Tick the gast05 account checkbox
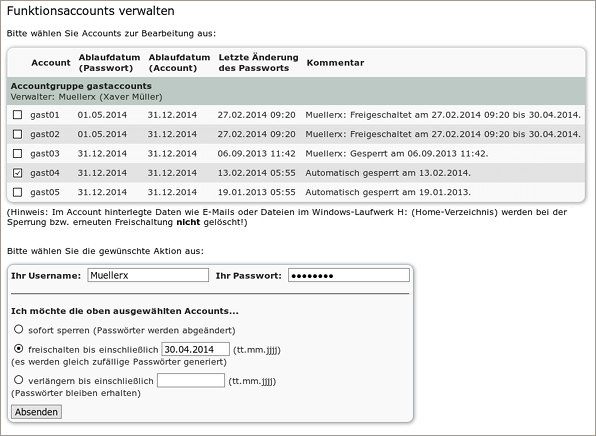 [x=17, y=192]
